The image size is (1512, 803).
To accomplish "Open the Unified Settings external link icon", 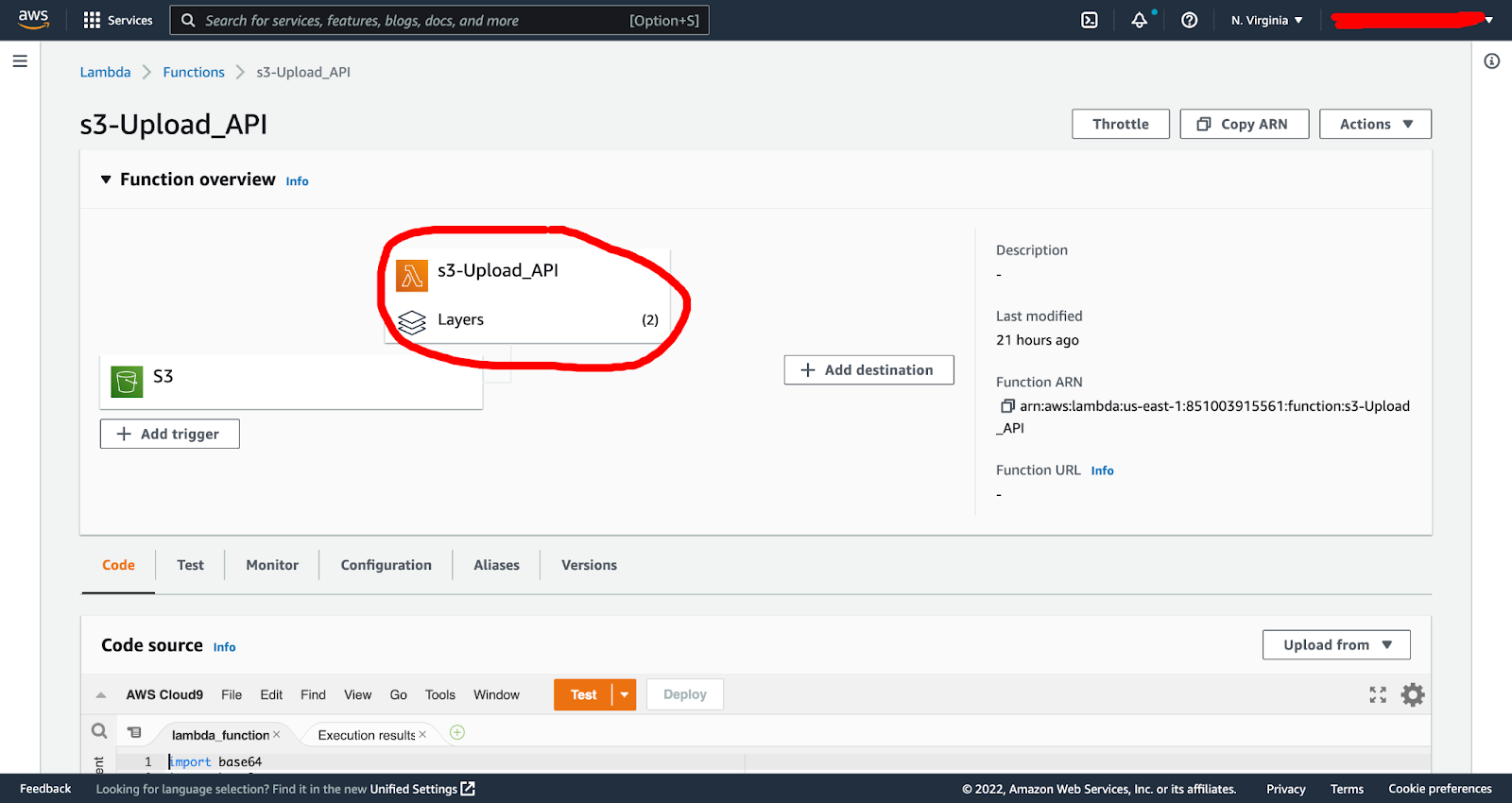I will (x=468, y=789).
